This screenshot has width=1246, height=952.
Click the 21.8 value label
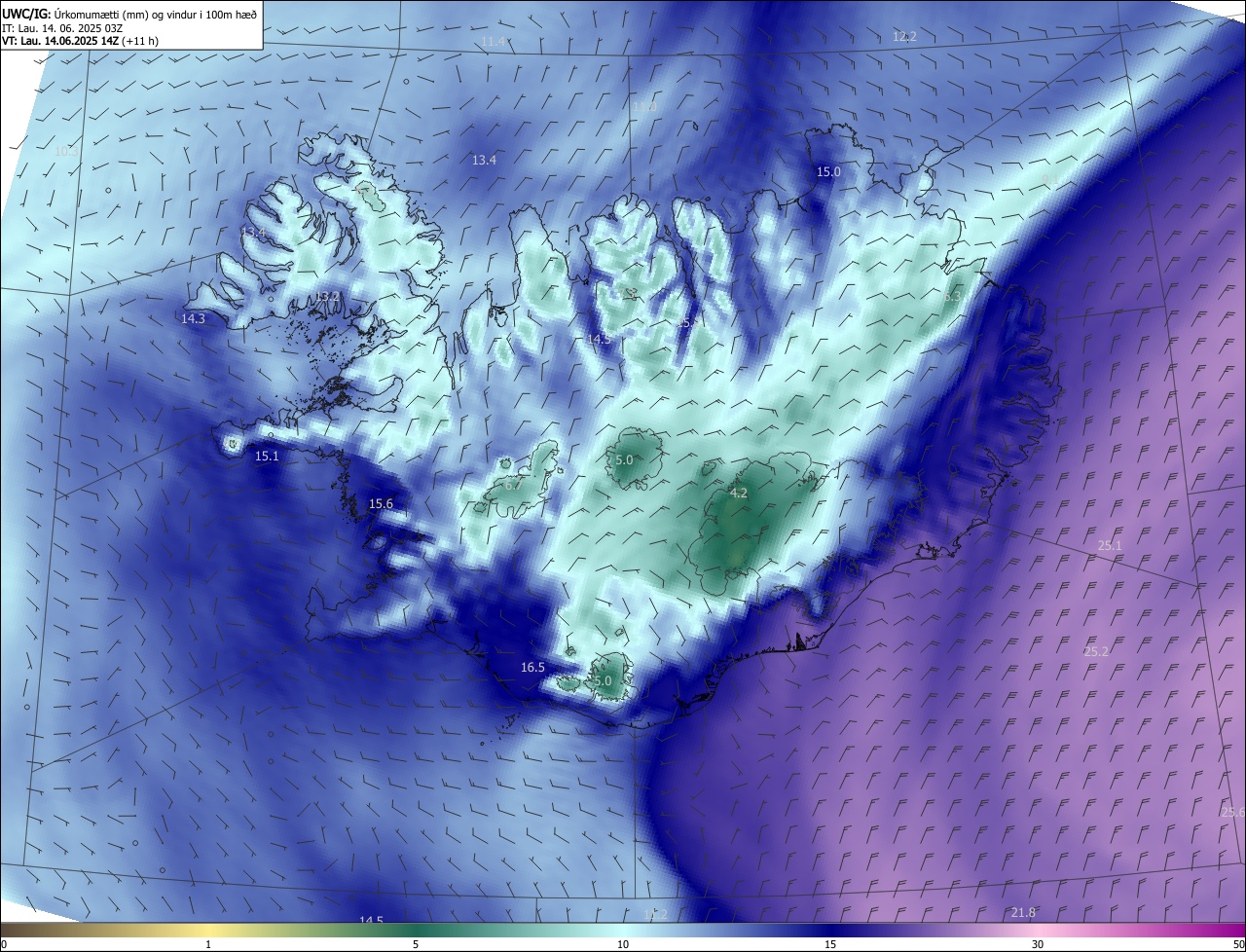click(1023, 912)
